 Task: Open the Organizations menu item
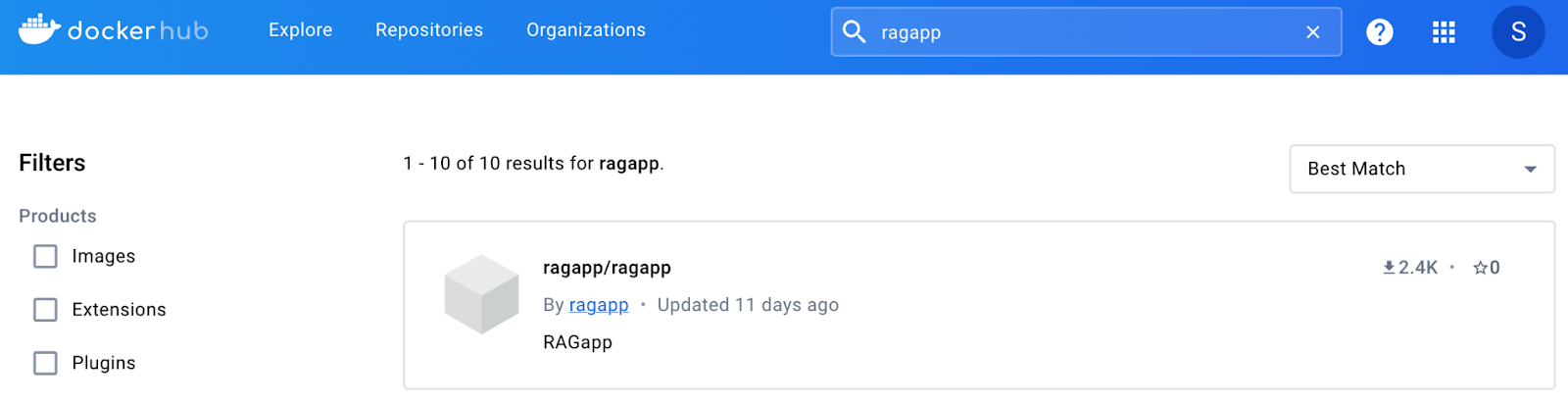click(x=586, y=30)
